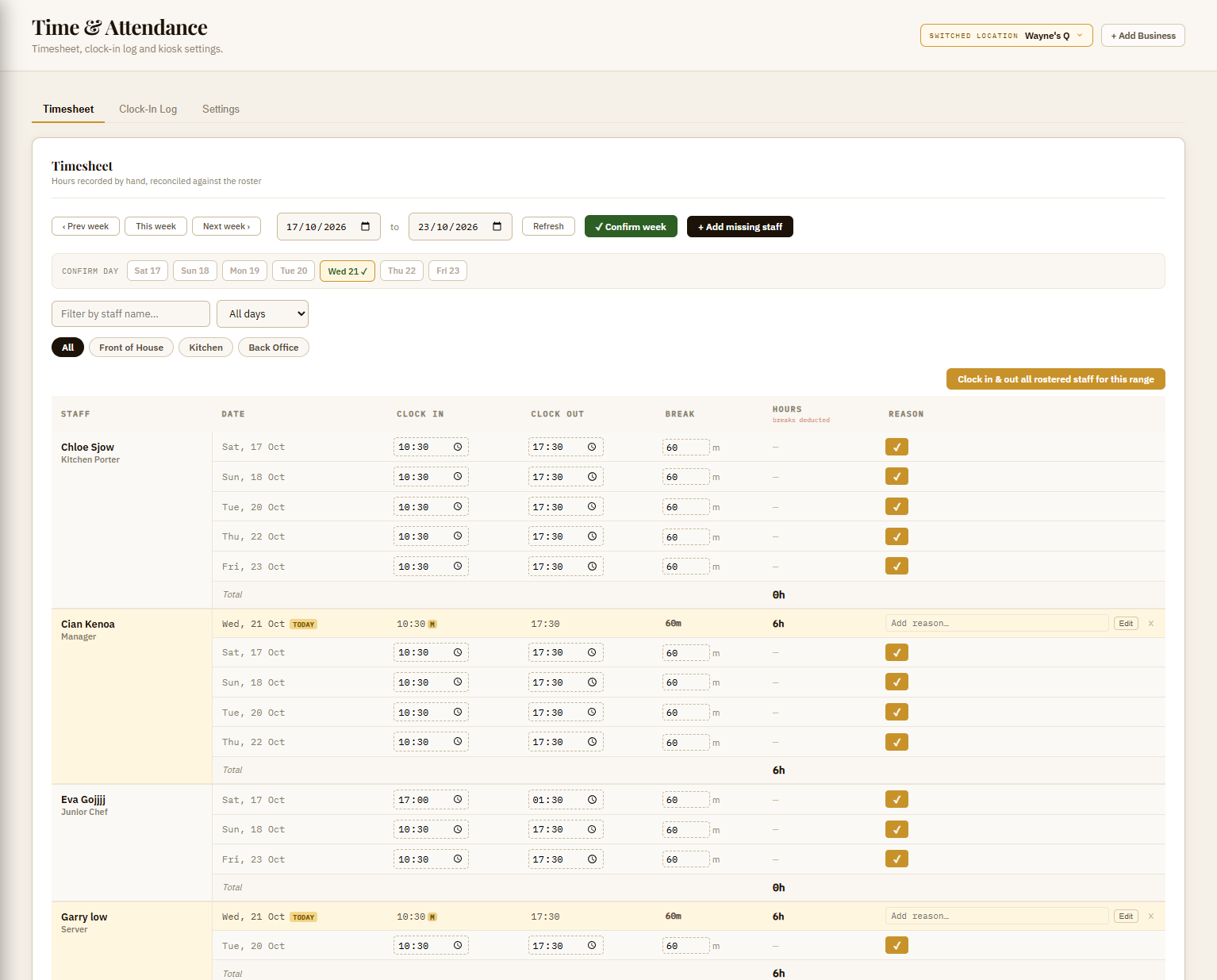This screenshot has height=980, width=1217.
Task: Edit Cian Kenoa's Wed 21 Oct entry
Action: pyautogui.click(x=1126, y=624)
